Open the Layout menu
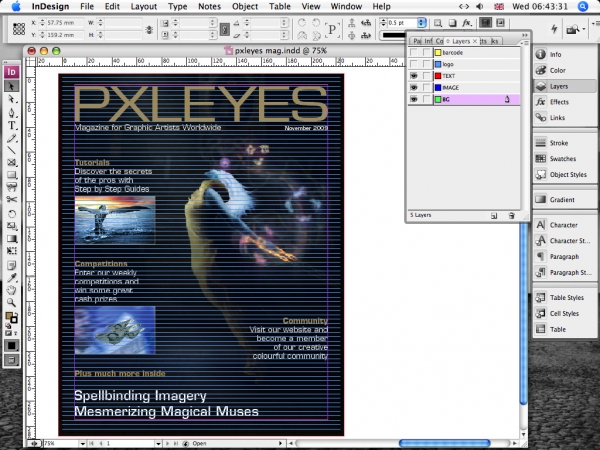The width and height of the screenshot is (600, 450). click(143, 7)
